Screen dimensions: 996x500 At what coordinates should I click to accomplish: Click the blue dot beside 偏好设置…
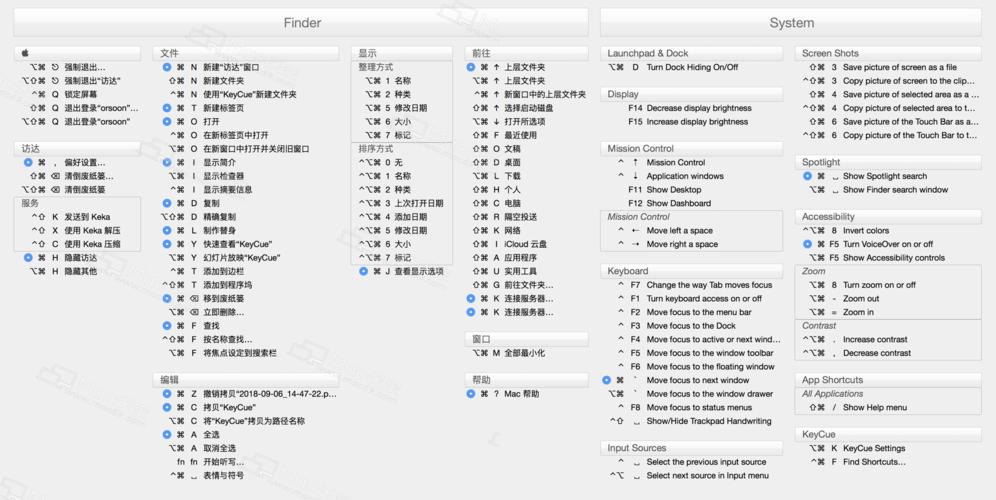click(28, 163)
